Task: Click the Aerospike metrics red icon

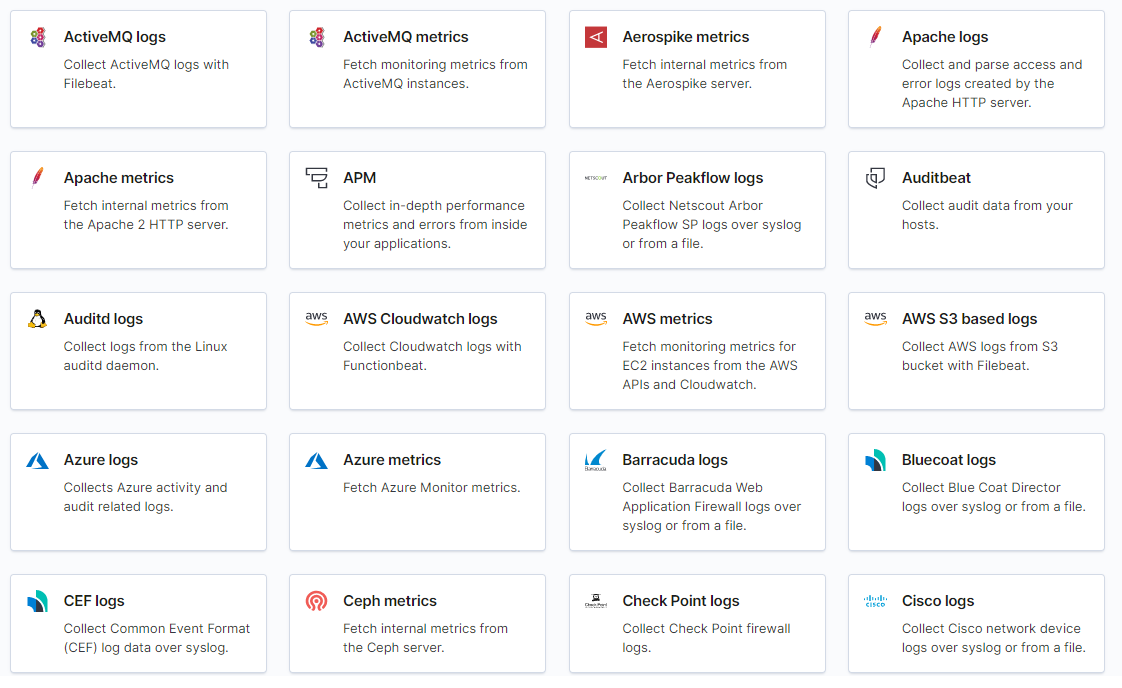Action: 596,38
